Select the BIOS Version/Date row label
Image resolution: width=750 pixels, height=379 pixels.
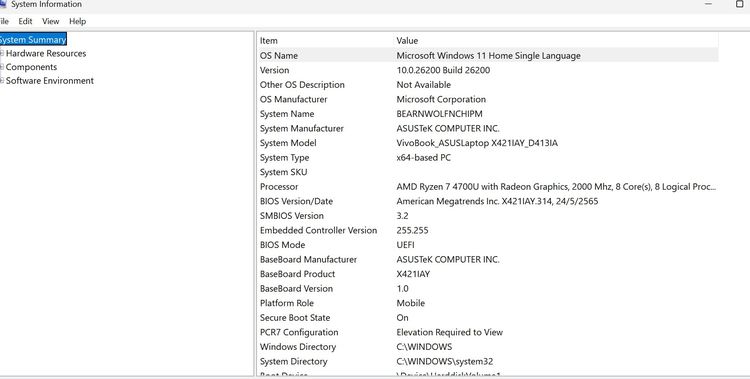pos(297,201)
